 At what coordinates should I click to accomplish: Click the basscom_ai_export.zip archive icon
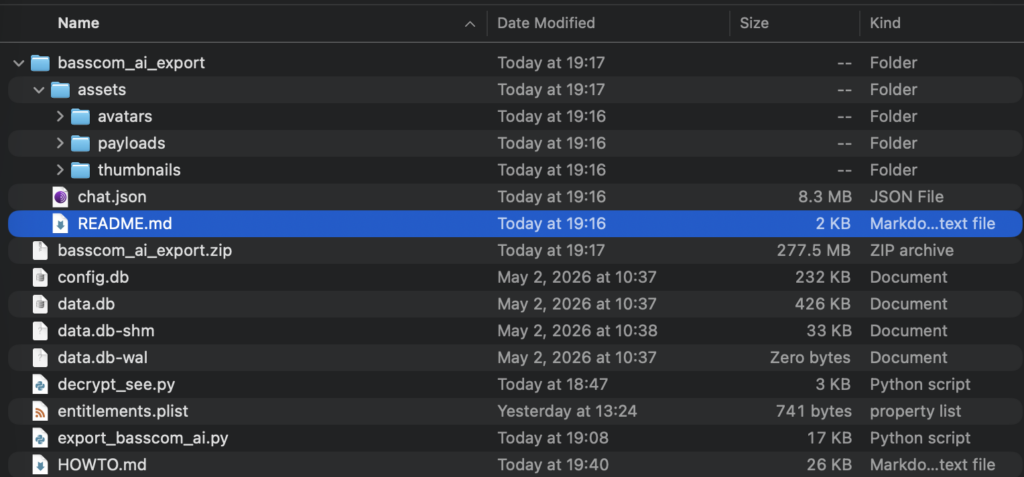click(x=40, y=250)
